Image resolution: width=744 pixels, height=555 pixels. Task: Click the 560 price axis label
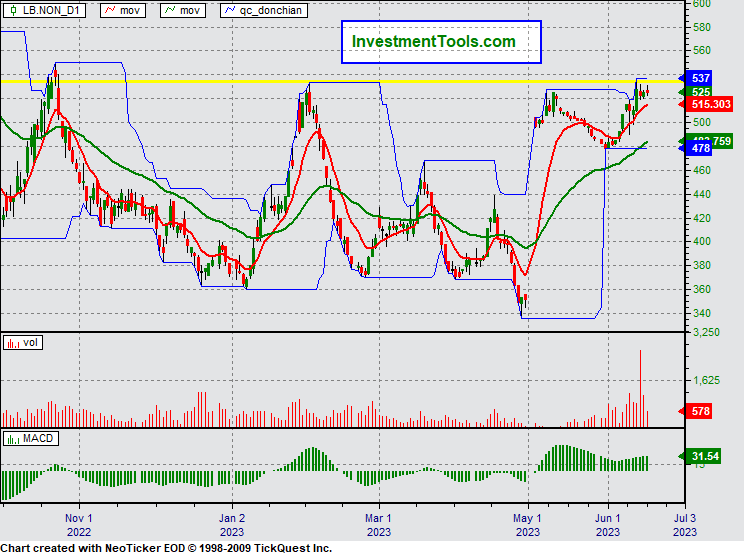(x=701, y=50)
